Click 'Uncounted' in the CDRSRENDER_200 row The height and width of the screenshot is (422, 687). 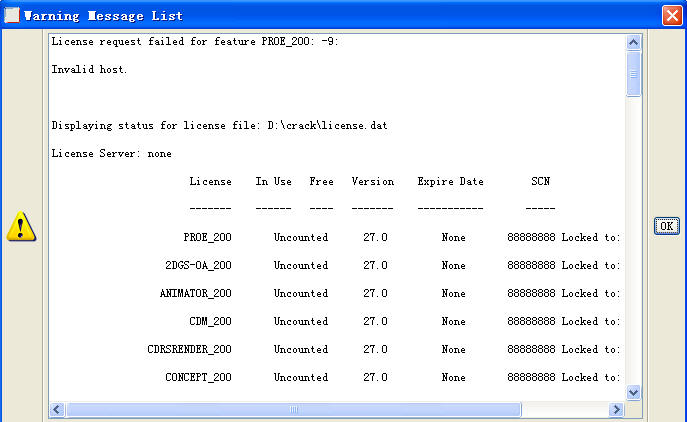pyautogui.click(x=301, y=350)
